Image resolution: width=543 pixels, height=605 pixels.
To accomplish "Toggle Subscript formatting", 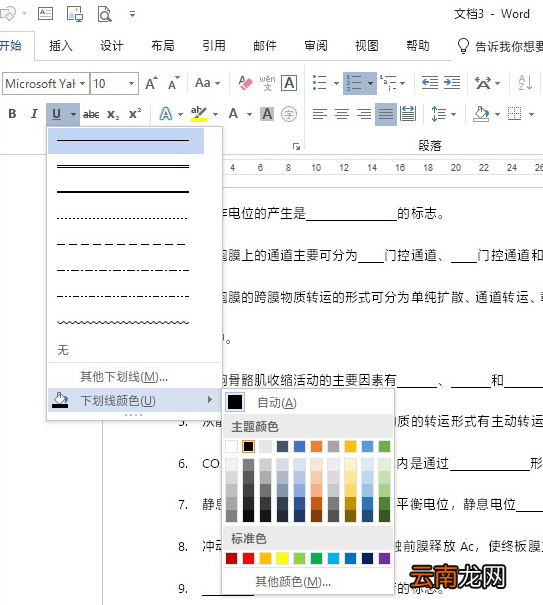I will coord(113,114).
